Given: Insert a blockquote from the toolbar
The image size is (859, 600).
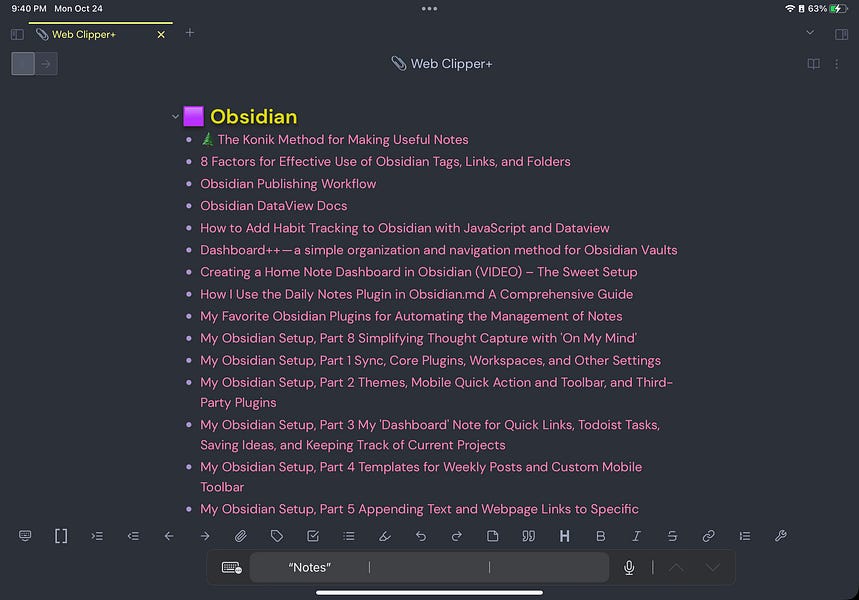Looking at the screenshot, I should (528, 536).
